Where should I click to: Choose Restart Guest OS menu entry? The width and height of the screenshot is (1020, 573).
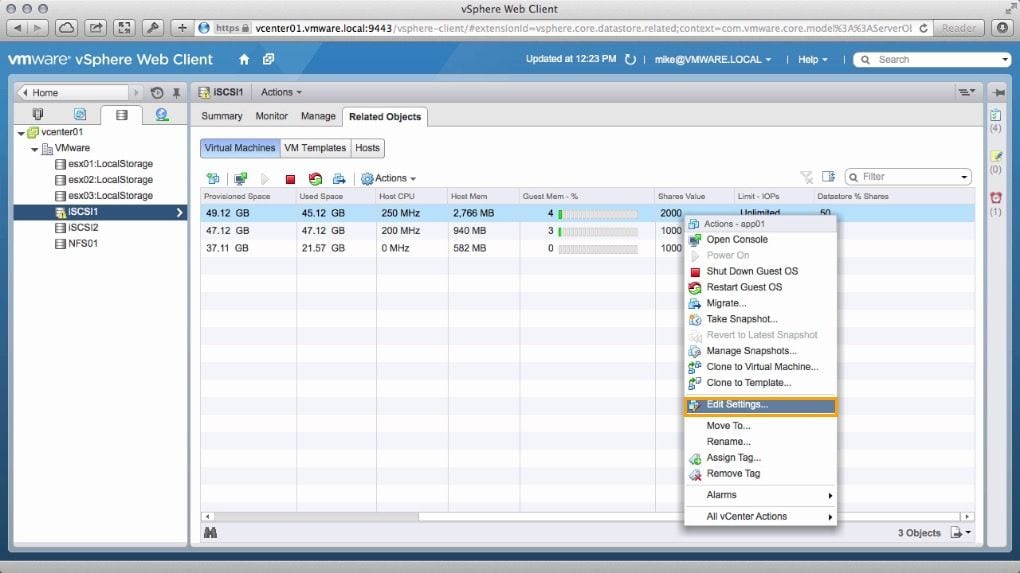[x=760, y=287]
